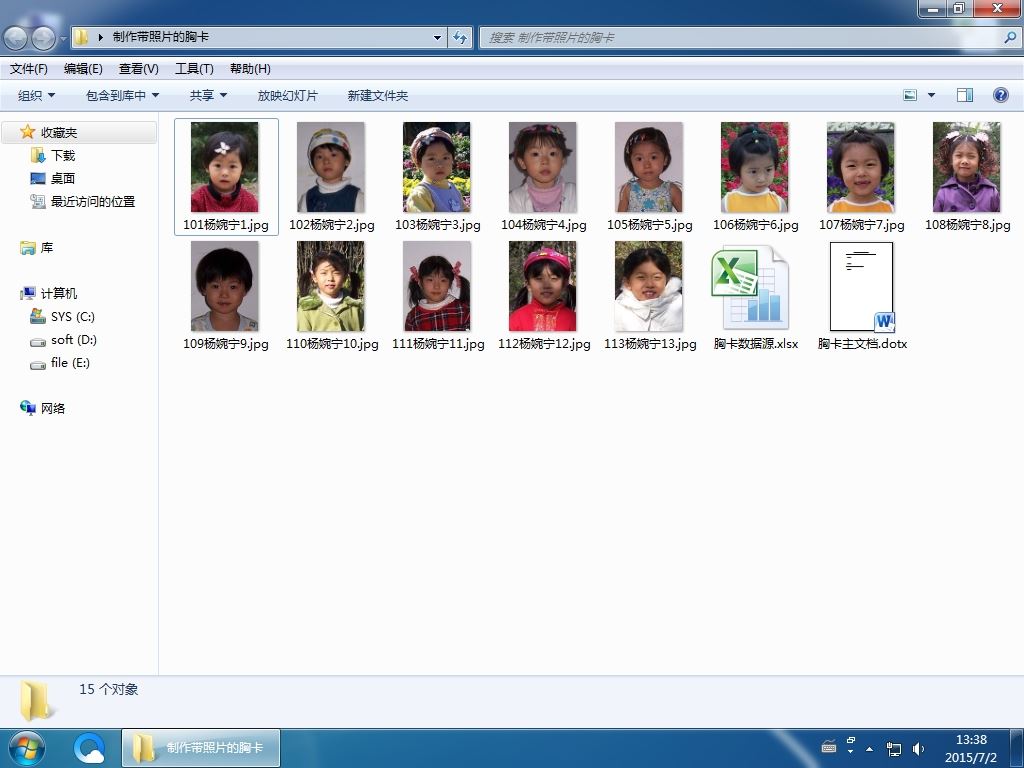Select the Excel file 胸卡数据源.xlsx icon
This screenshot has width=1024, height=768.
[750, 289]
